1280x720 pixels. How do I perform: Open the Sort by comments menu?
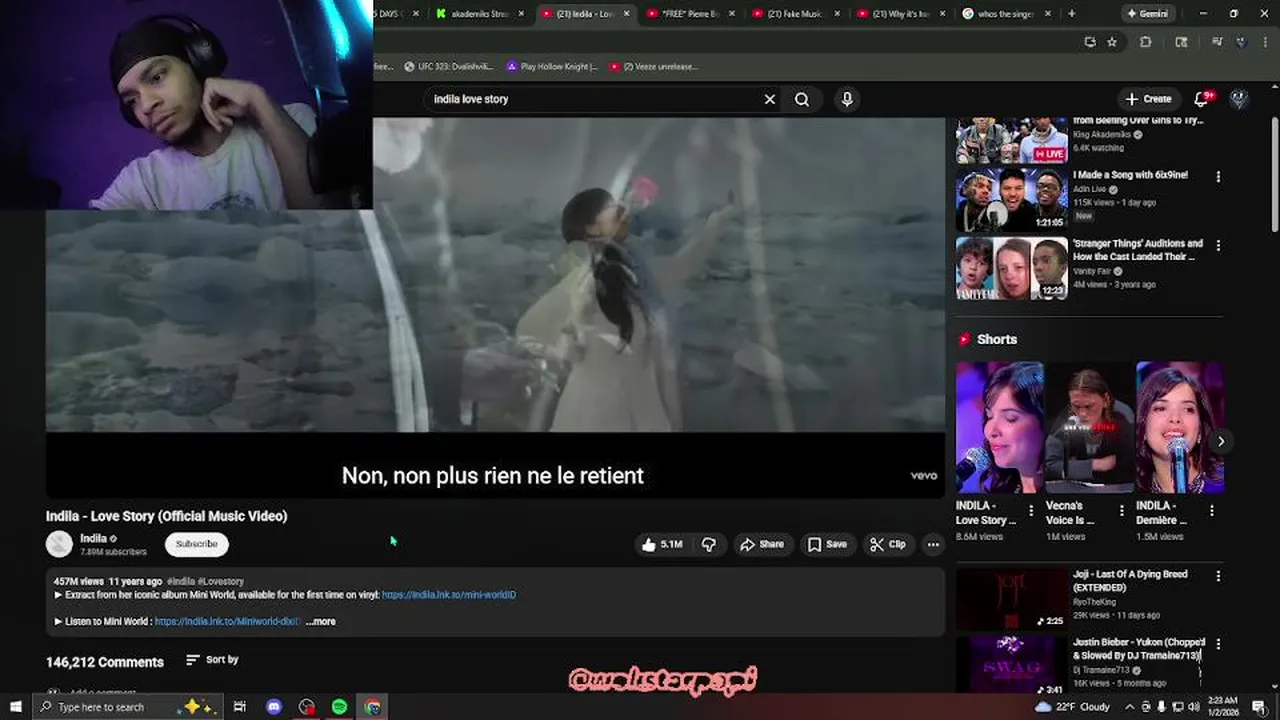coord(212,660)
